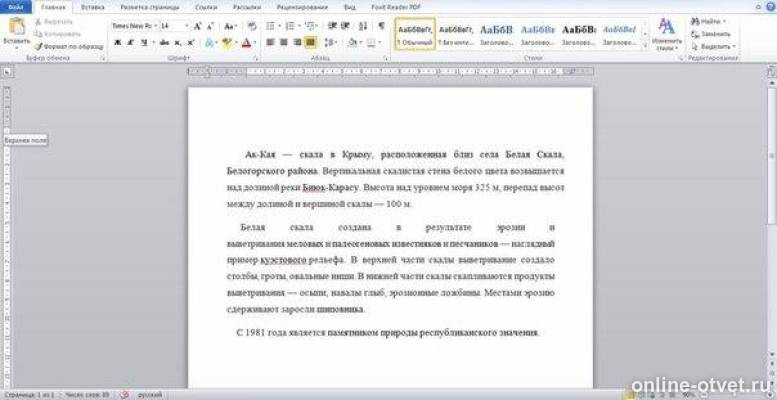Click the numbered list icon

(290, 26)
